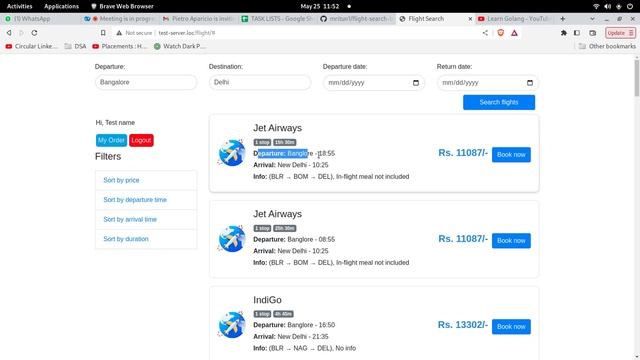
Task: Open the Brave wallet icon
Action: pos(593,33)
